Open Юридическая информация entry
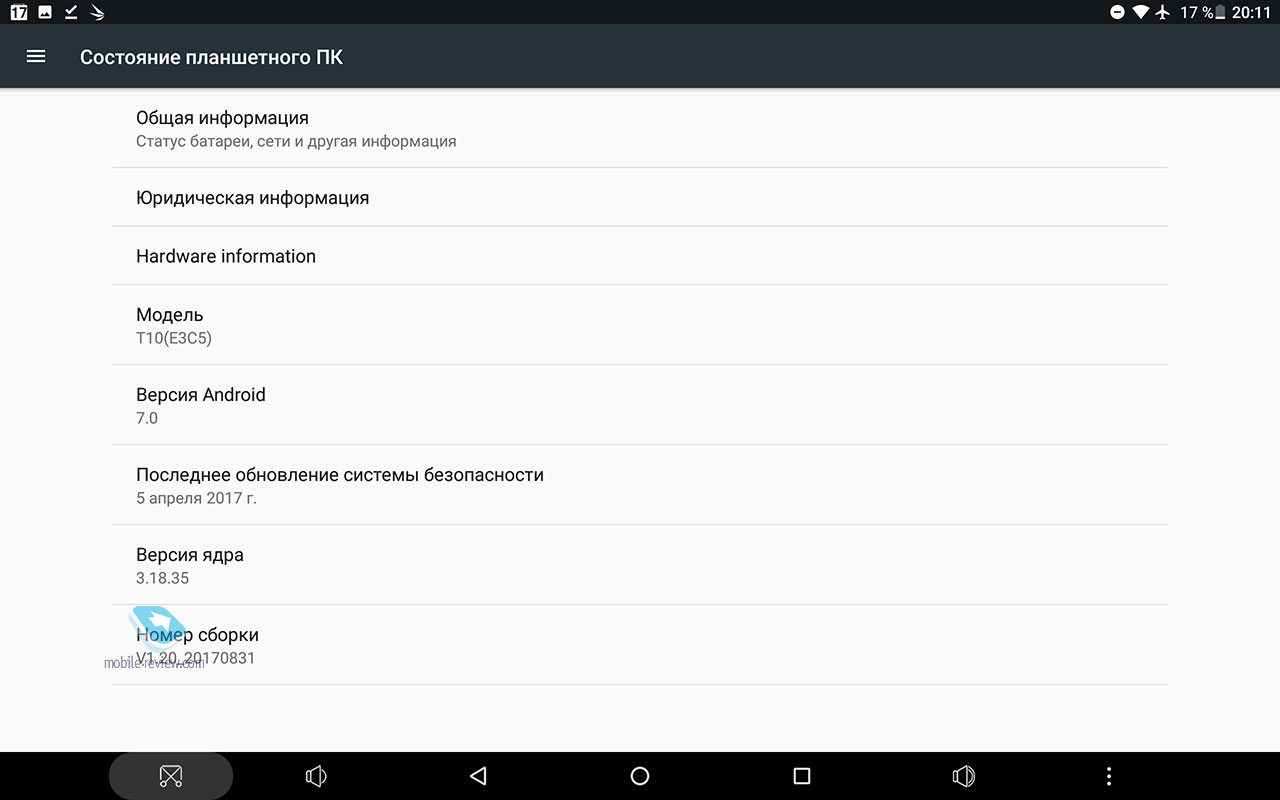 click(x=640, y=197)
